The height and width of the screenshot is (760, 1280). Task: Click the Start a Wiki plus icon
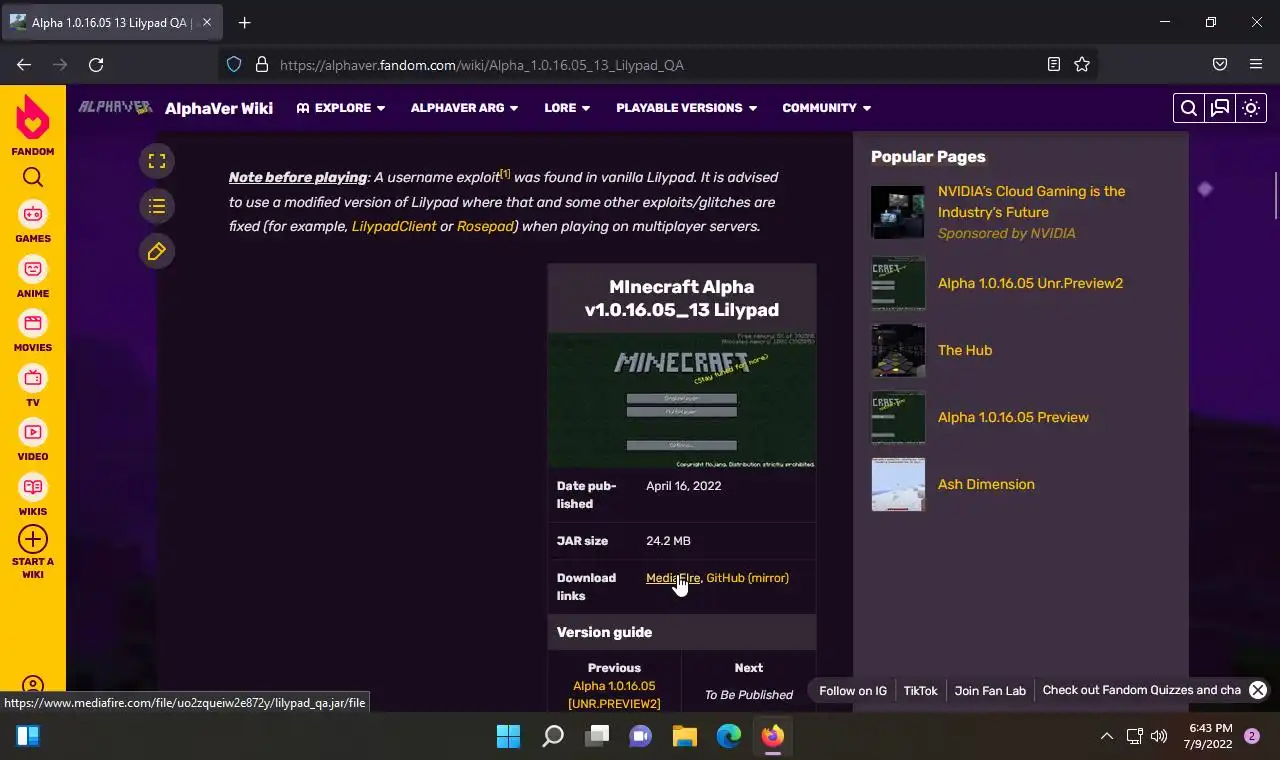coord(33,539)
